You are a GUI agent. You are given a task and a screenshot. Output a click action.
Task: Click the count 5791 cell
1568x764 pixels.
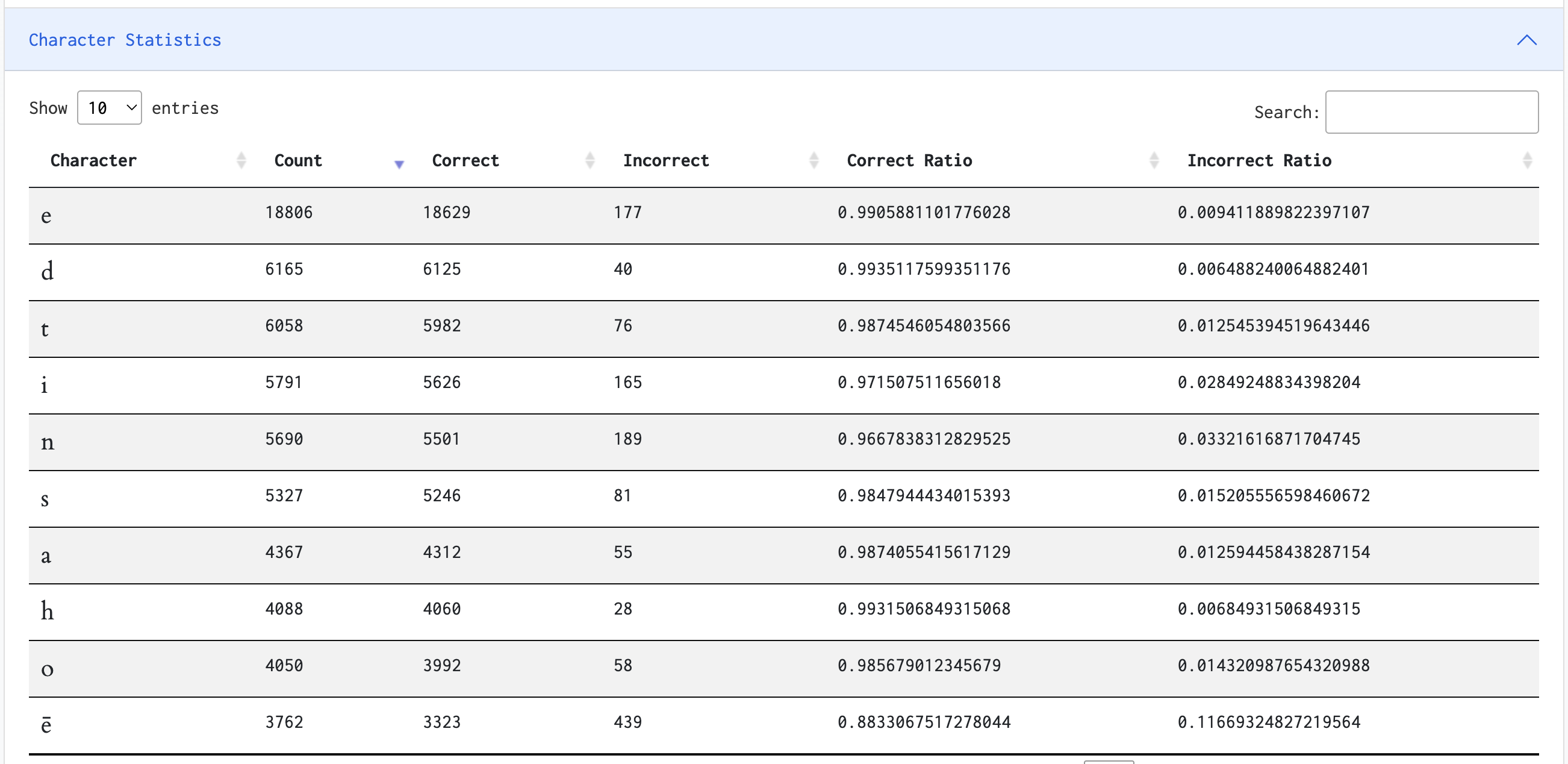pos(283,382)
